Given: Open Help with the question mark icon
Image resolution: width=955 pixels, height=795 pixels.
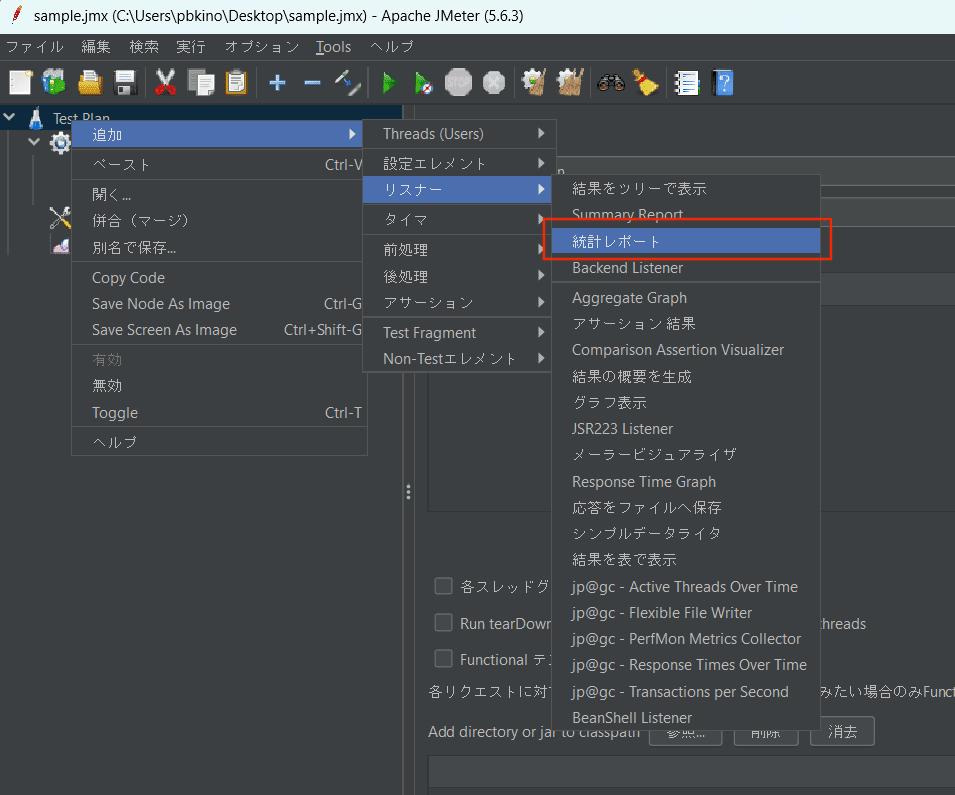Looking at the screenshot, I should [x=722, y=82].
